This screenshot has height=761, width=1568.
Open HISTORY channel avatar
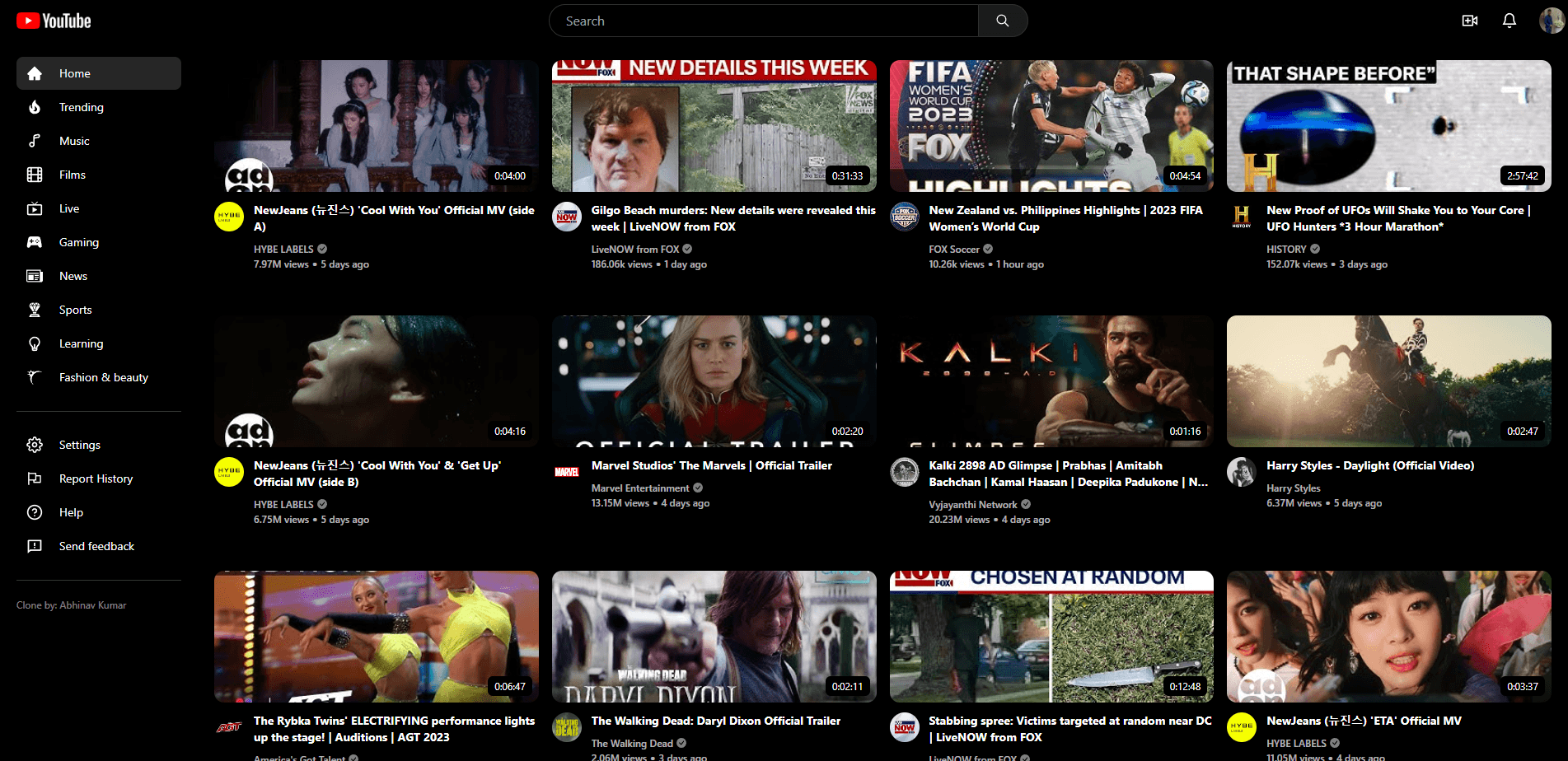pyautogui.click(x=1242, y=217)
